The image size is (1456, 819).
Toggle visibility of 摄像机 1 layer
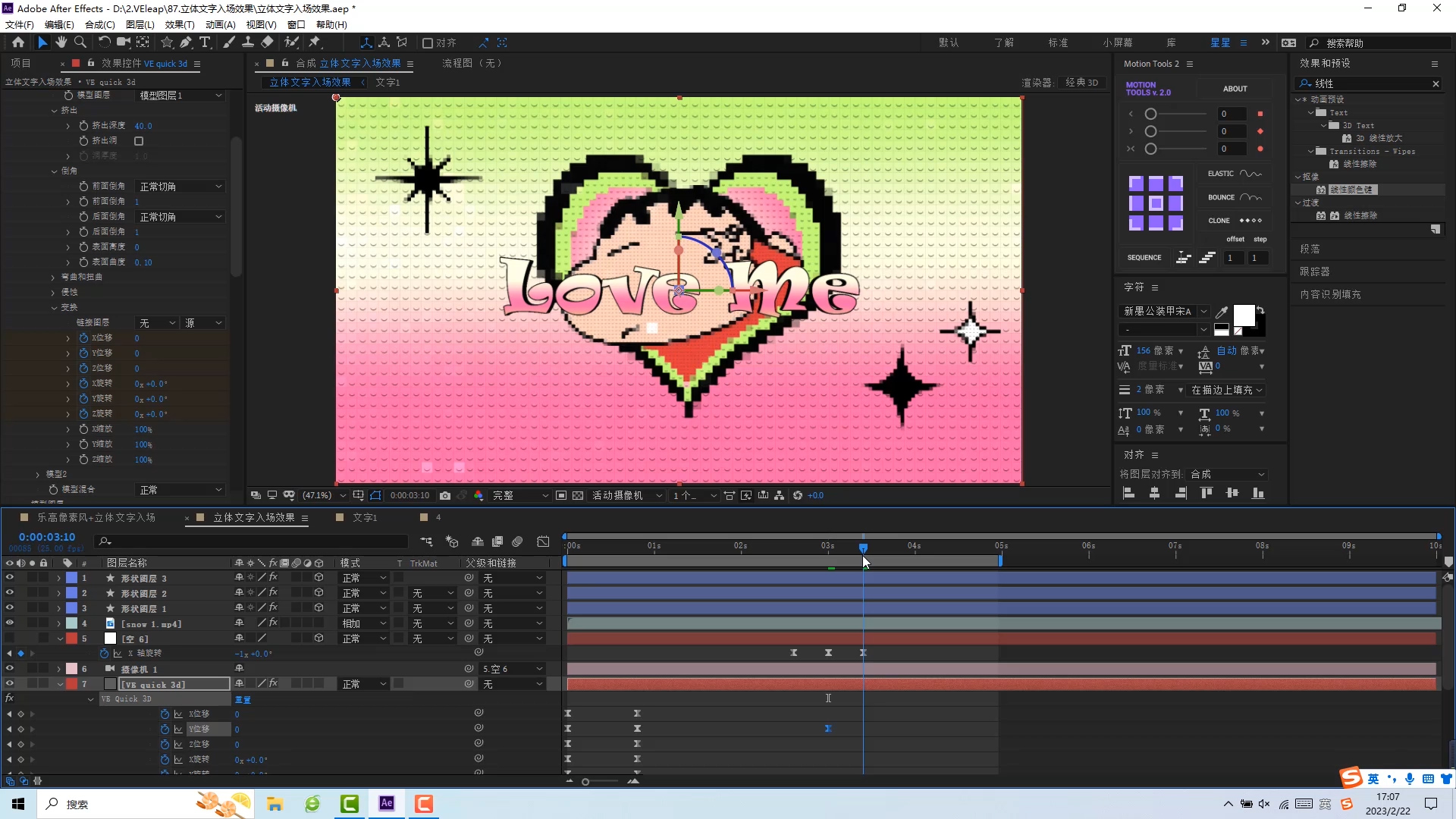pyautogui.click(x=9, y=669)
